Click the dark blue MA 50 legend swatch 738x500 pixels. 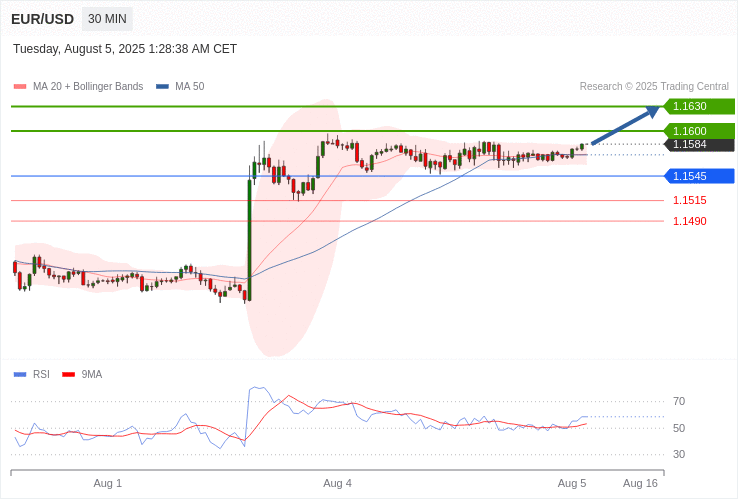(x=162, y=87)
